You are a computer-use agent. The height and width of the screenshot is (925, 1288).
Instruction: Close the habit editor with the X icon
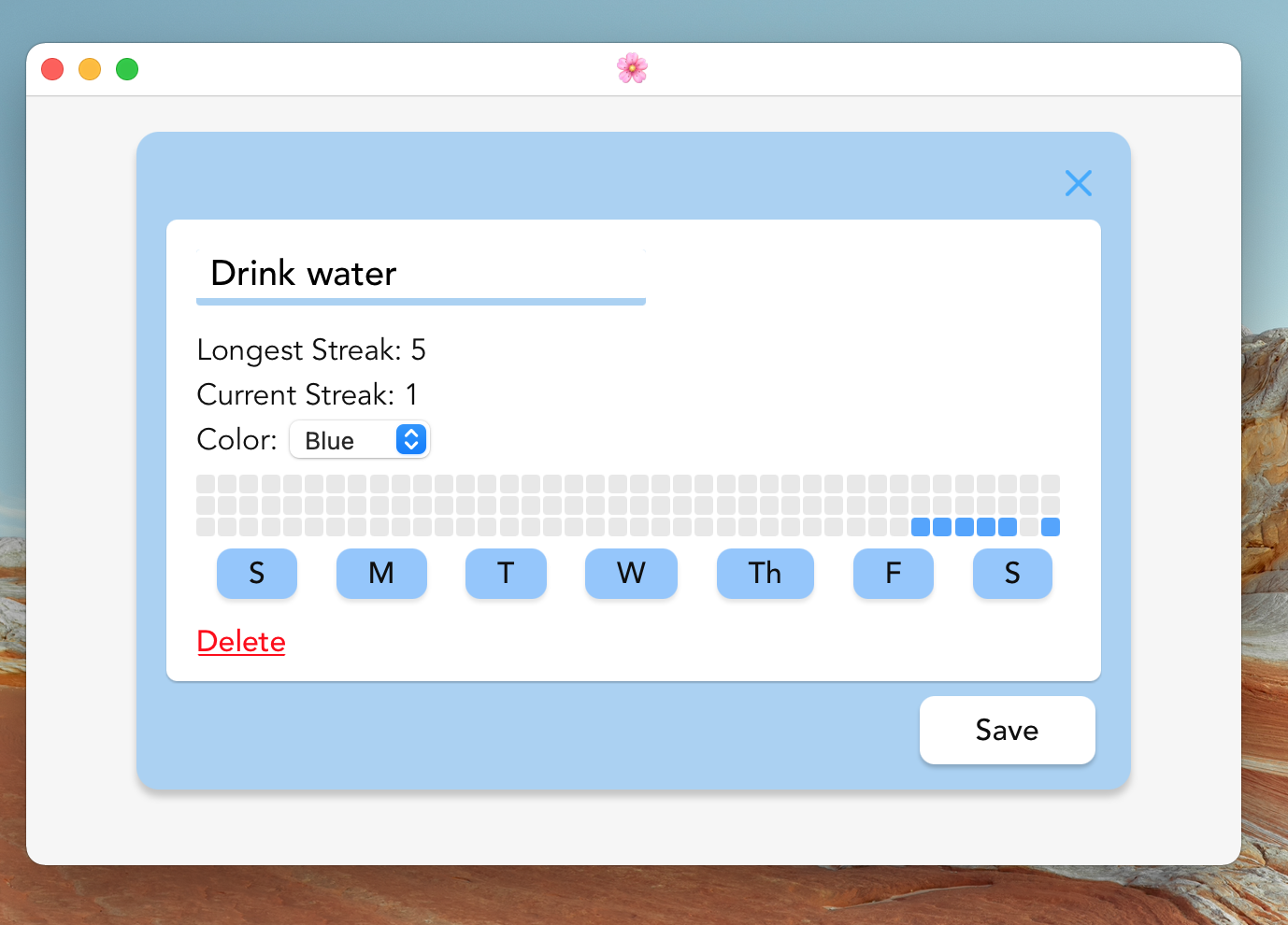point(1079,183)
